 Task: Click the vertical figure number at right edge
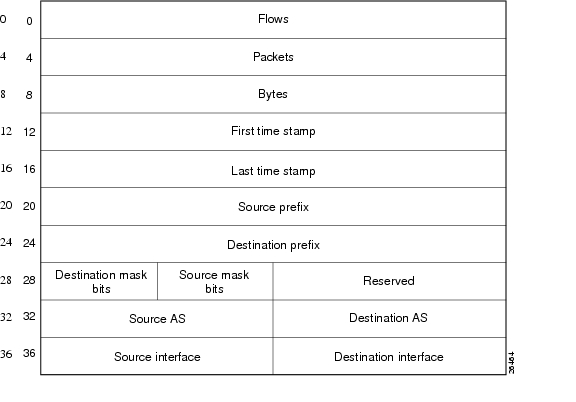coord(511,363)
